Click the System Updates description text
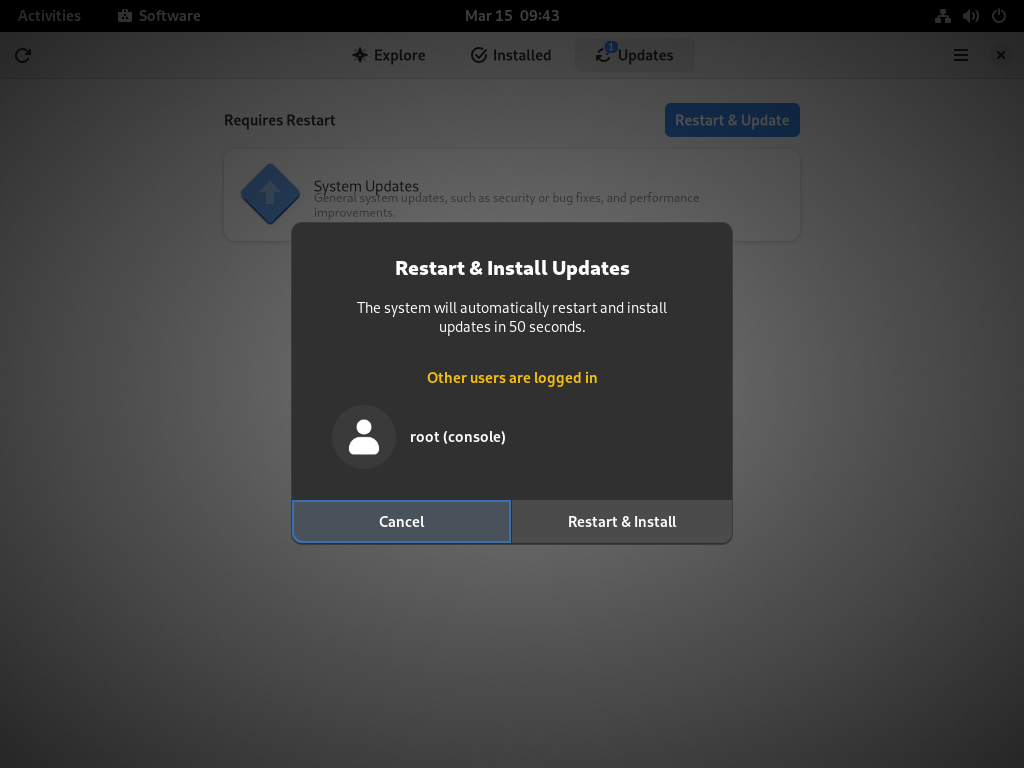 (x=506, y=205)
